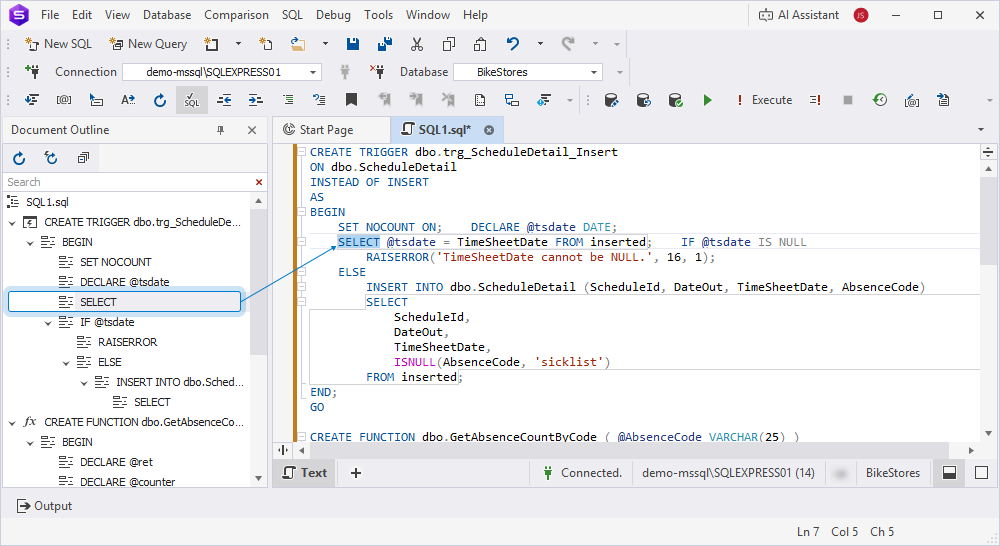Click the Open File folder icon
The width and height of the screenshot is (1000, 546).
(298, 44)
